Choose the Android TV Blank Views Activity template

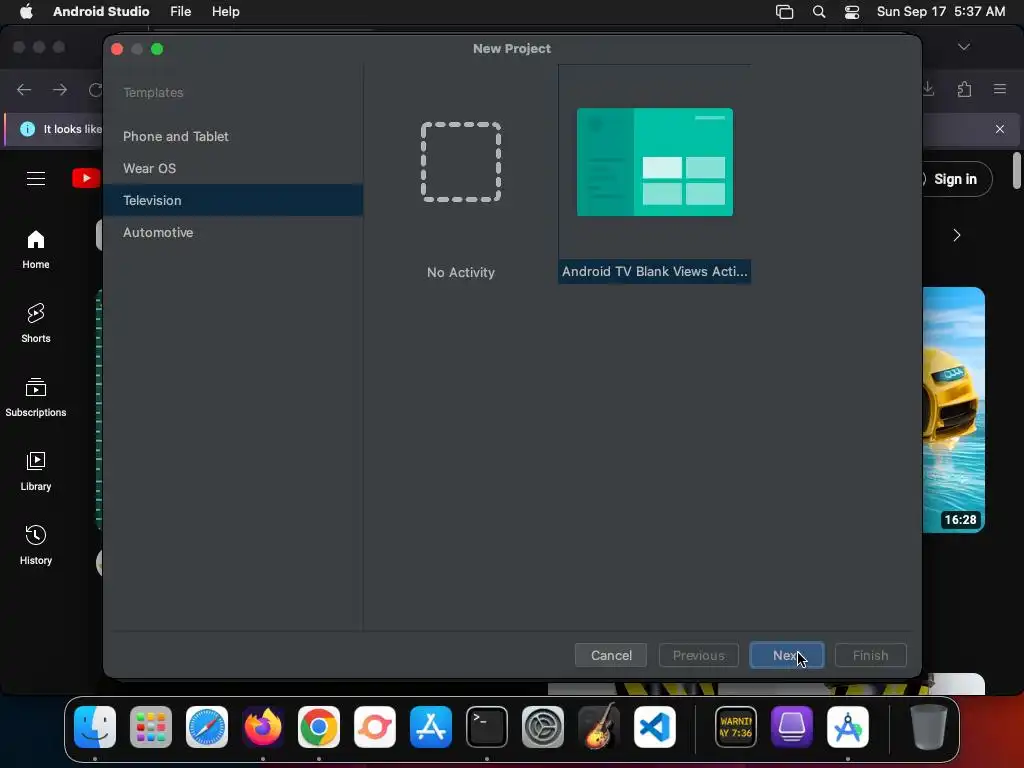[x=654, y=174]
